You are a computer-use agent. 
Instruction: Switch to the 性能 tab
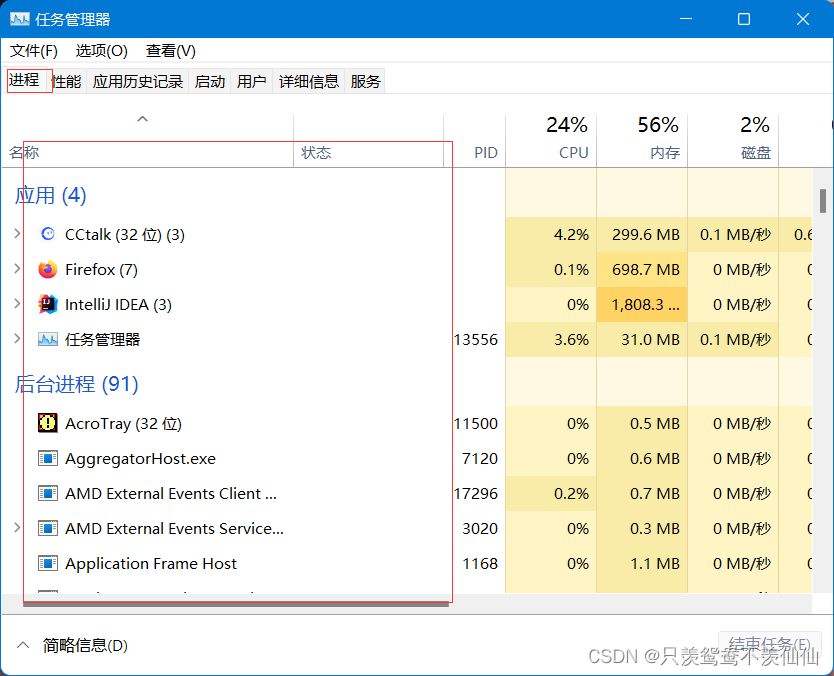coord(67,81)
